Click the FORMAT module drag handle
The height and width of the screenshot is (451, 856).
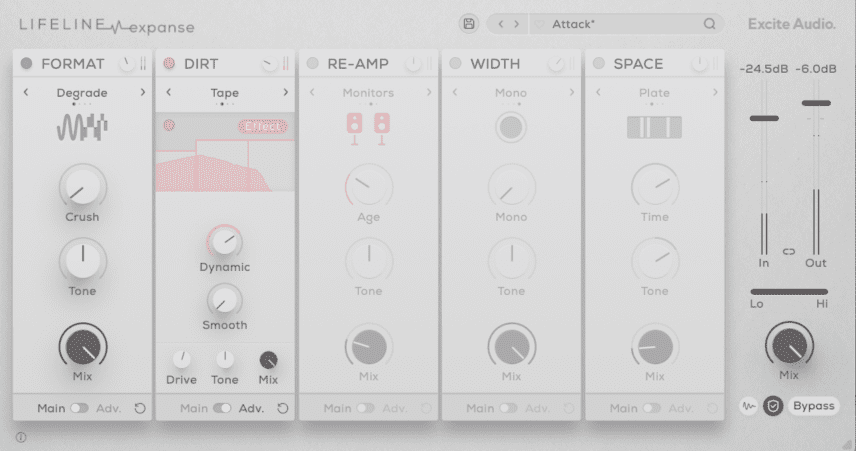coord(143,64)
